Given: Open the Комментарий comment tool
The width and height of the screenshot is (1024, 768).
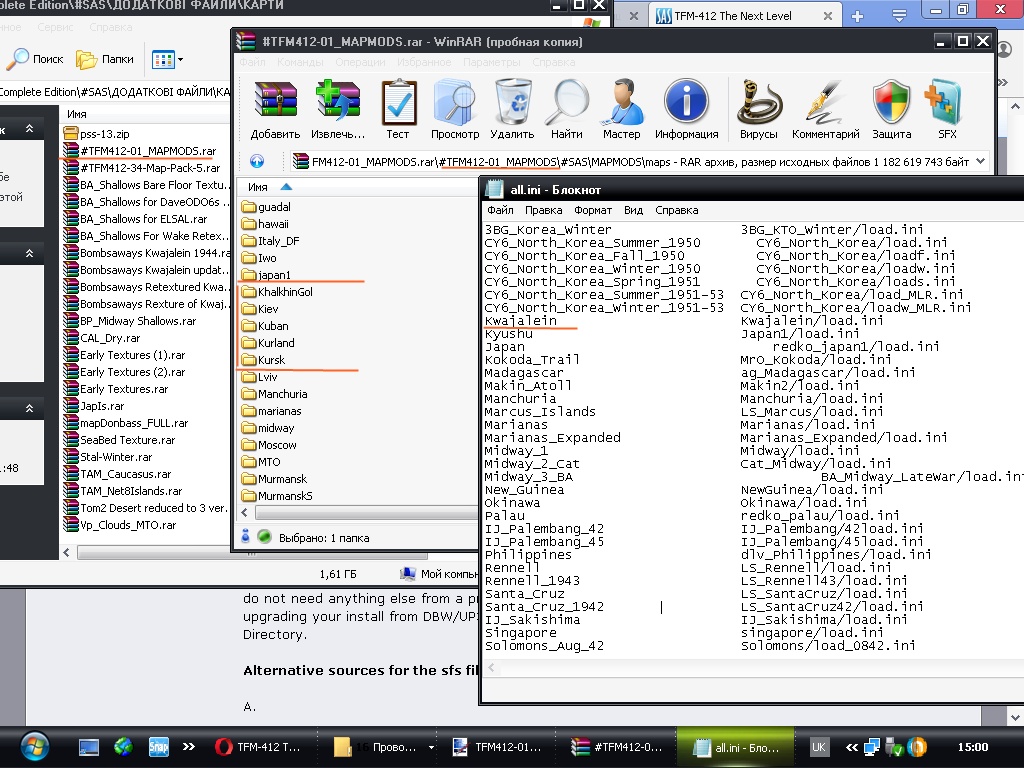Looking at the screenshot, I should tap(826, 103).
